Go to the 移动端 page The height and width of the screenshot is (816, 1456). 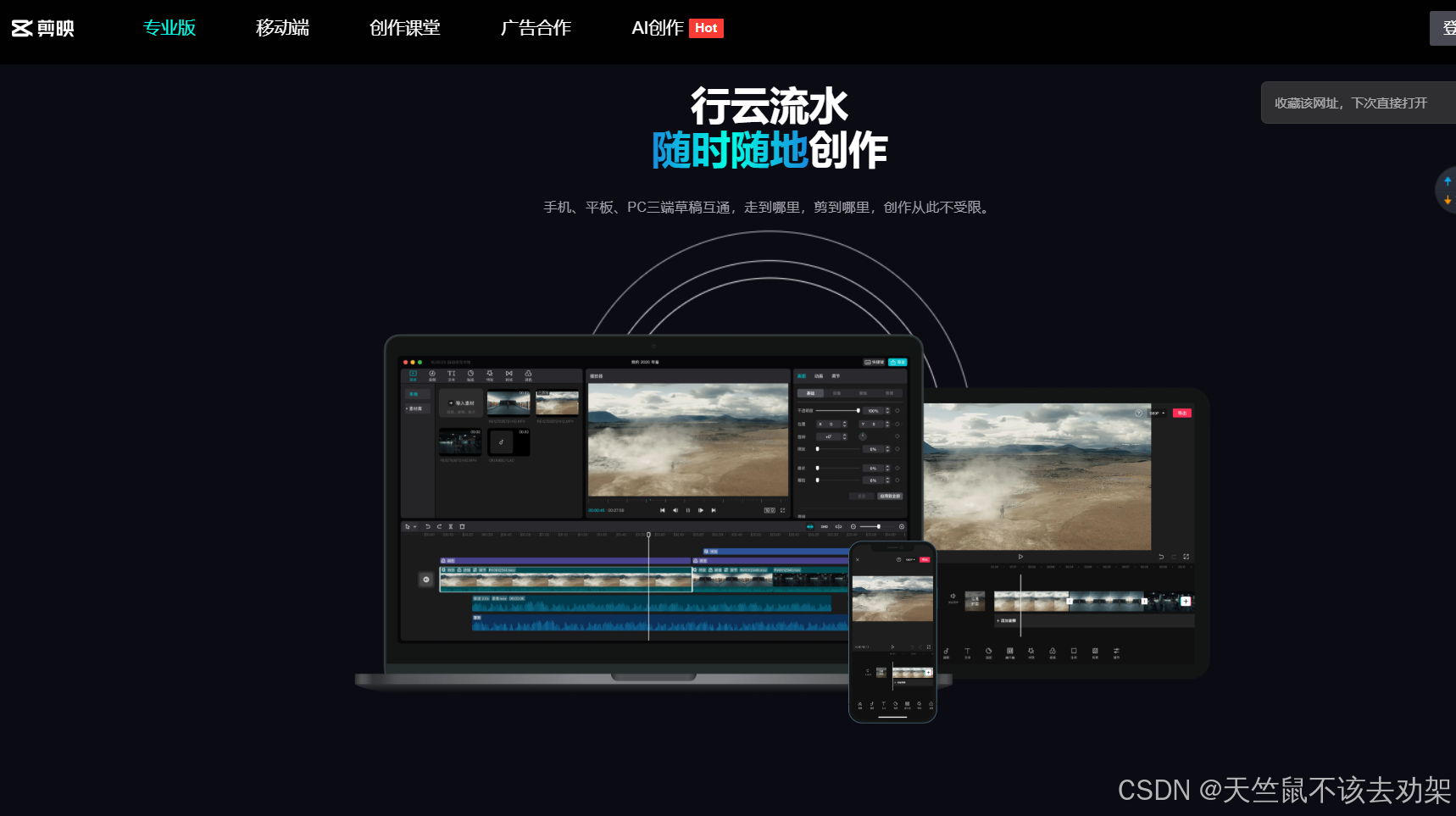coord(282,28)
